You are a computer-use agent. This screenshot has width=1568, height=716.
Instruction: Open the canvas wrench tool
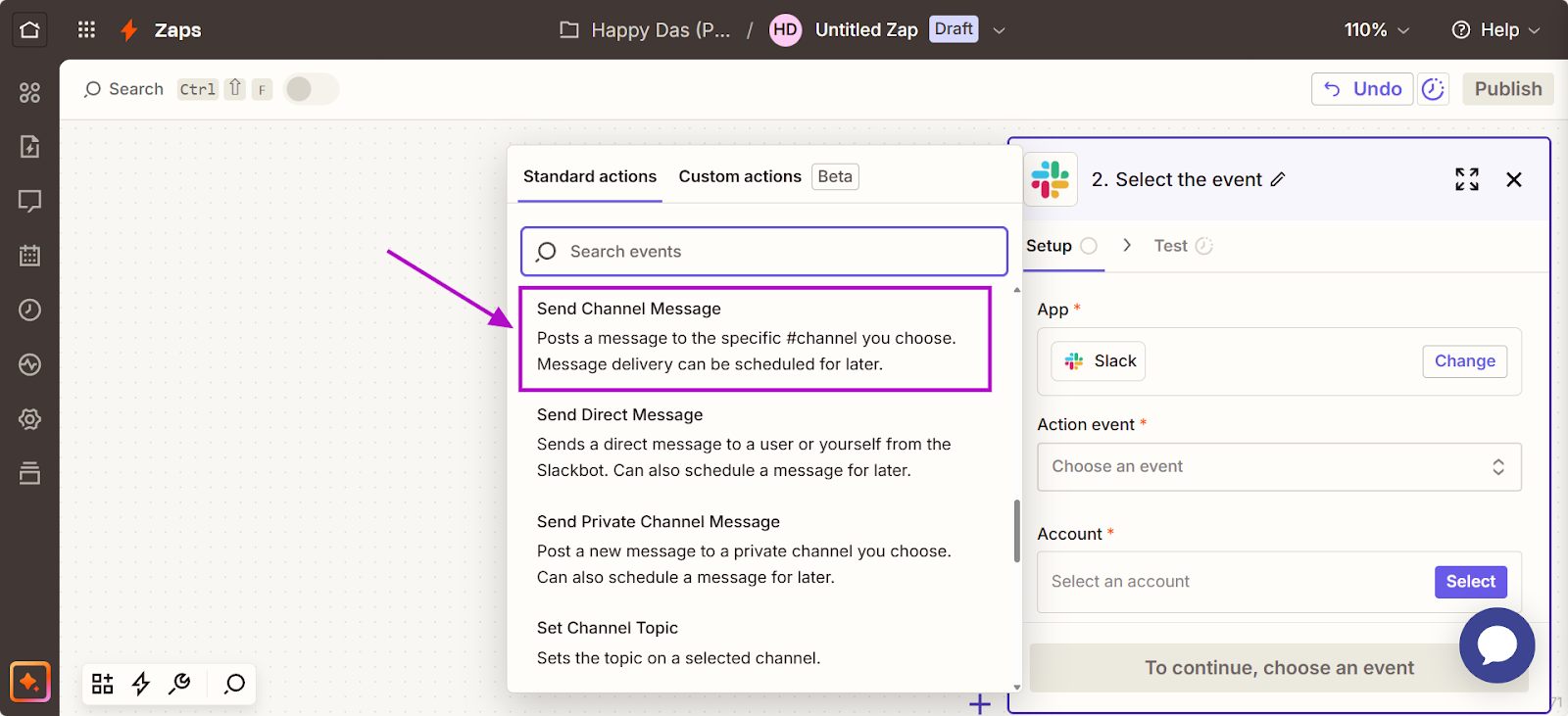(x=179, y=684)
